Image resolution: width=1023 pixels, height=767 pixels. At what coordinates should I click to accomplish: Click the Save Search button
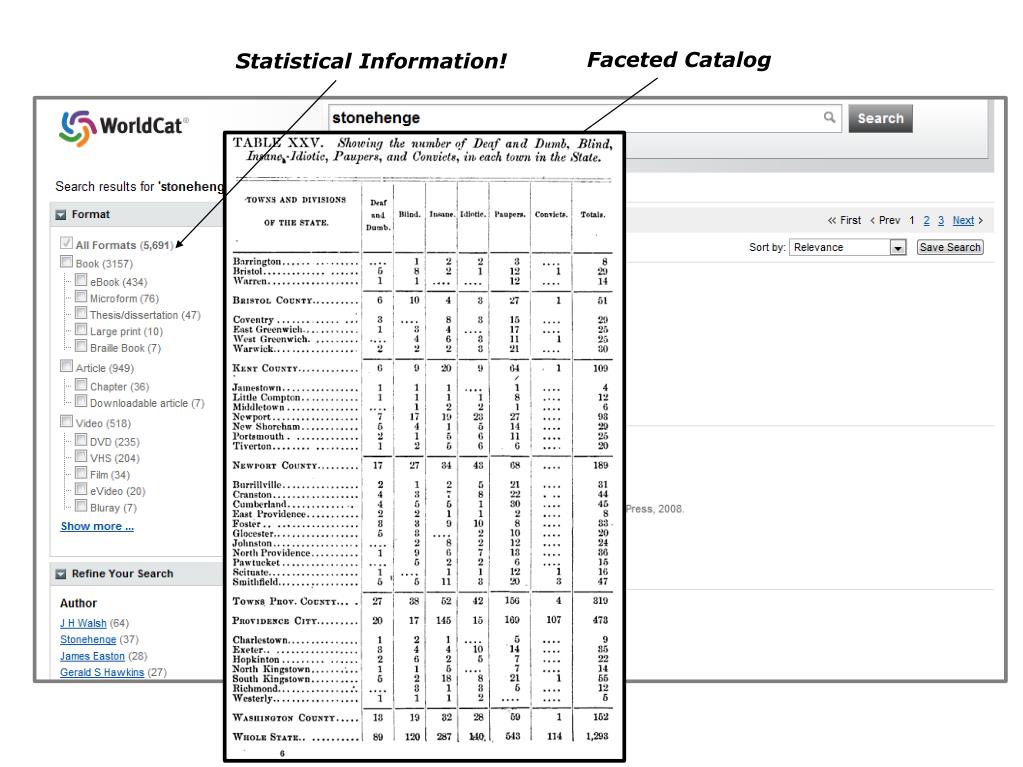[x=950, y=247]
